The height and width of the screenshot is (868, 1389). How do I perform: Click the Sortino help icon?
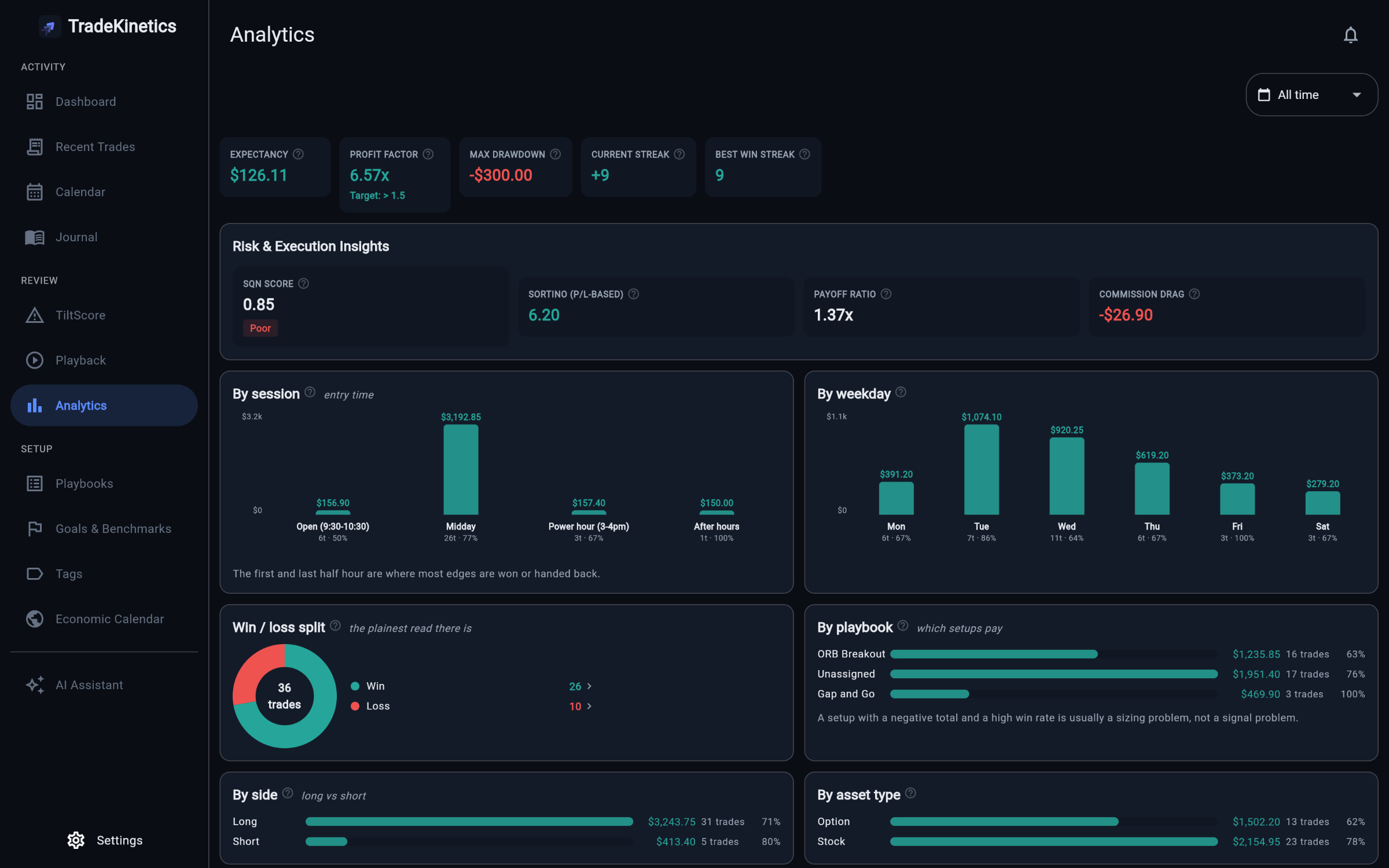[634, 294]
